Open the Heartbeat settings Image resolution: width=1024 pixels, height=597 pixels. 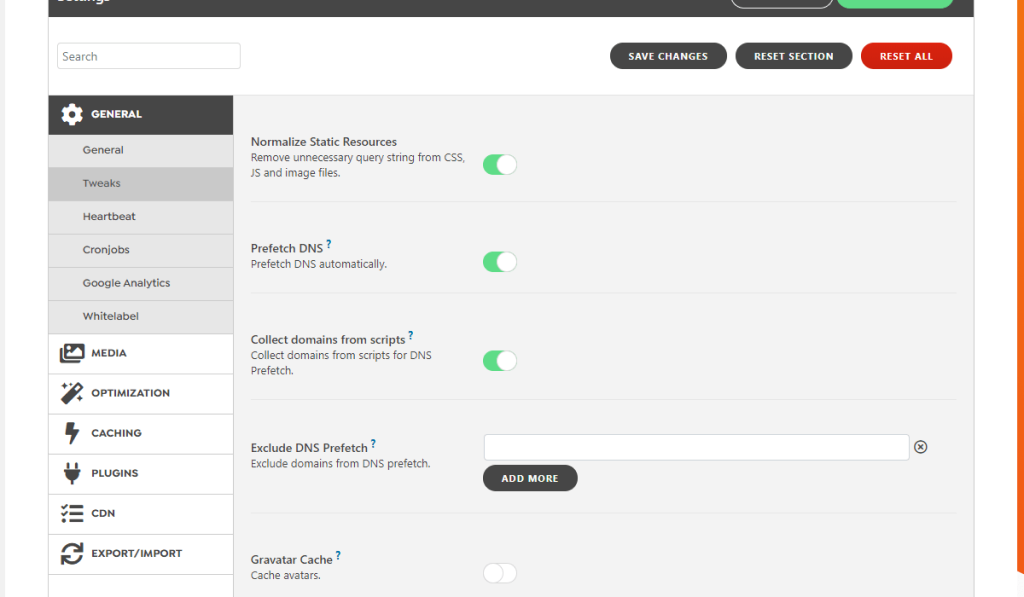tap(140, 217)
